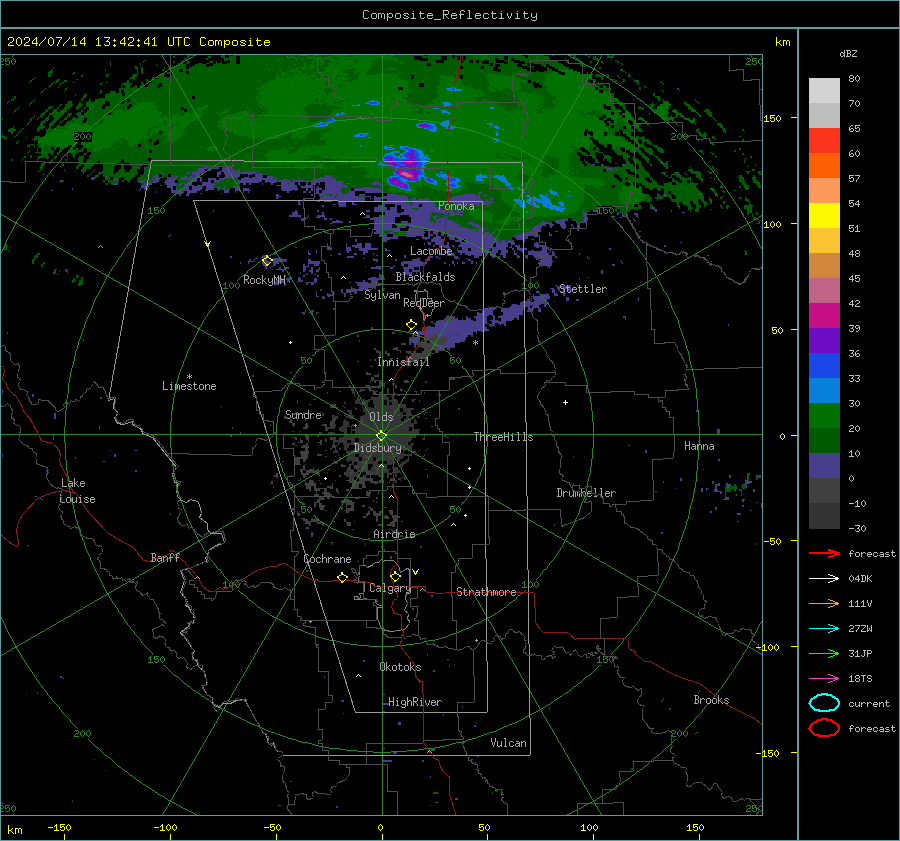900x841 pixels.
Task: Click the yellow diamond marker below Cochrane
Action: click(x=342, y=577)
